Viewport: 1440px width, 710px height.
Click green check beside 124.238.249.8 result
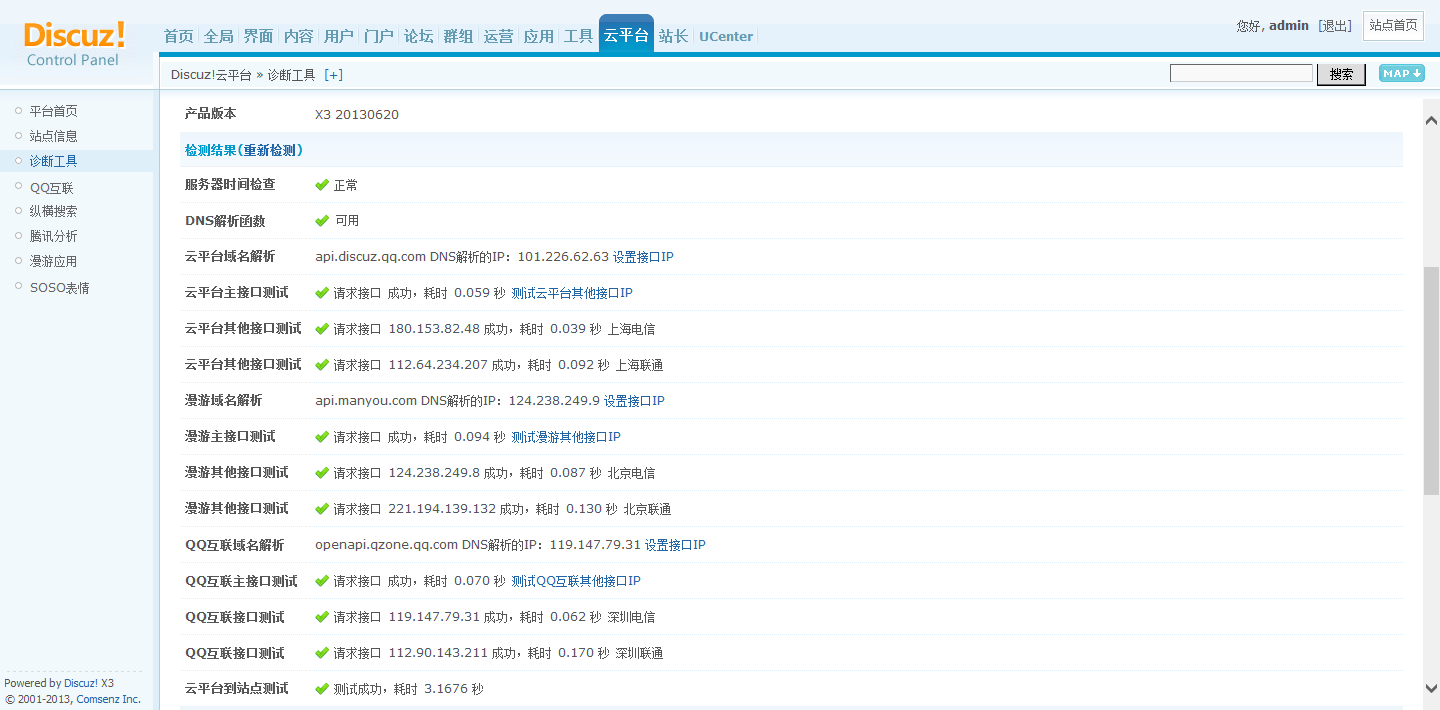click(x=322, y=473)
